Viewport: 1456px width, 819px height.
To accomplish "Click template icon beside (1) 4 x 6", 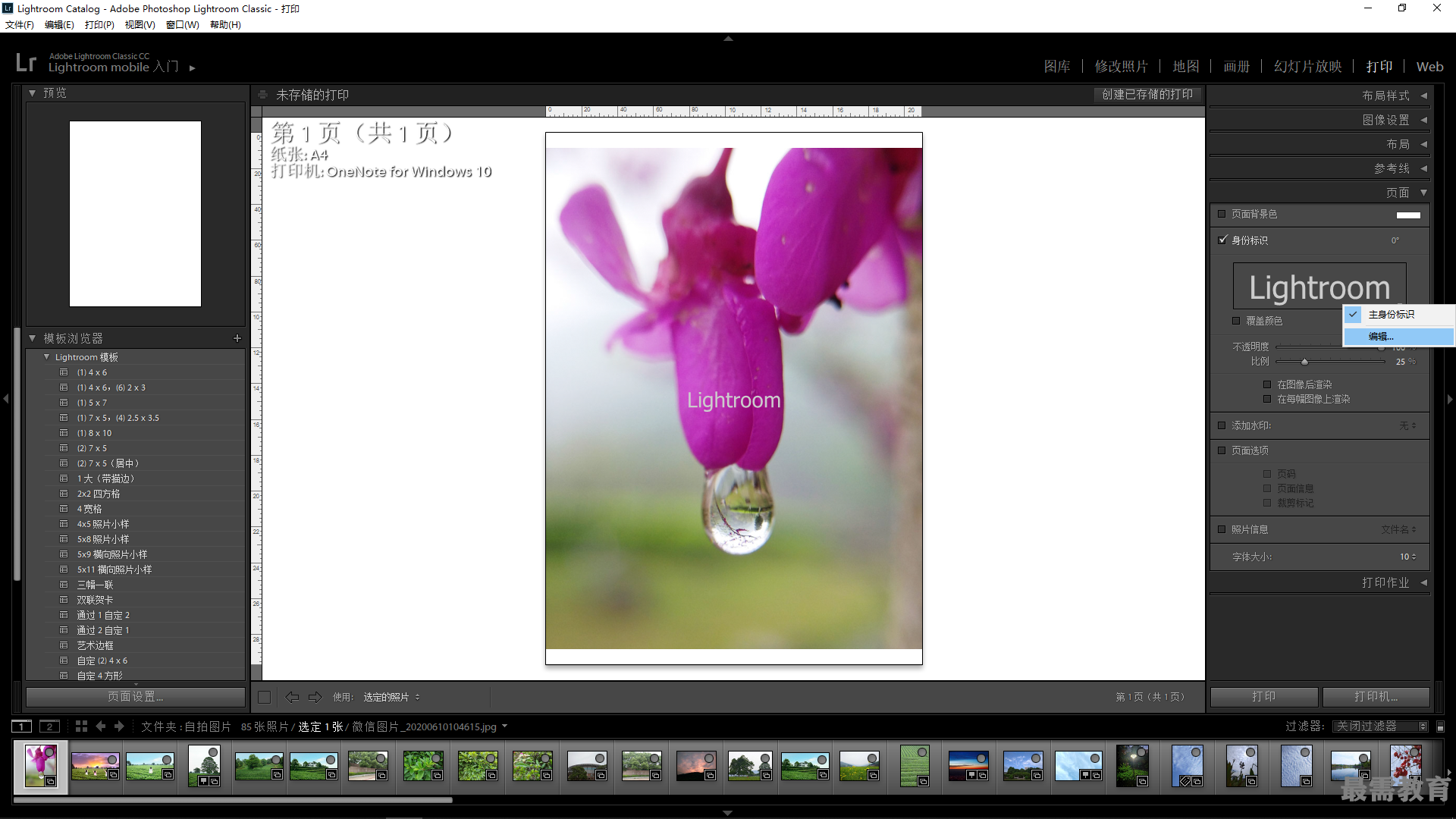I will click(64, 372).
